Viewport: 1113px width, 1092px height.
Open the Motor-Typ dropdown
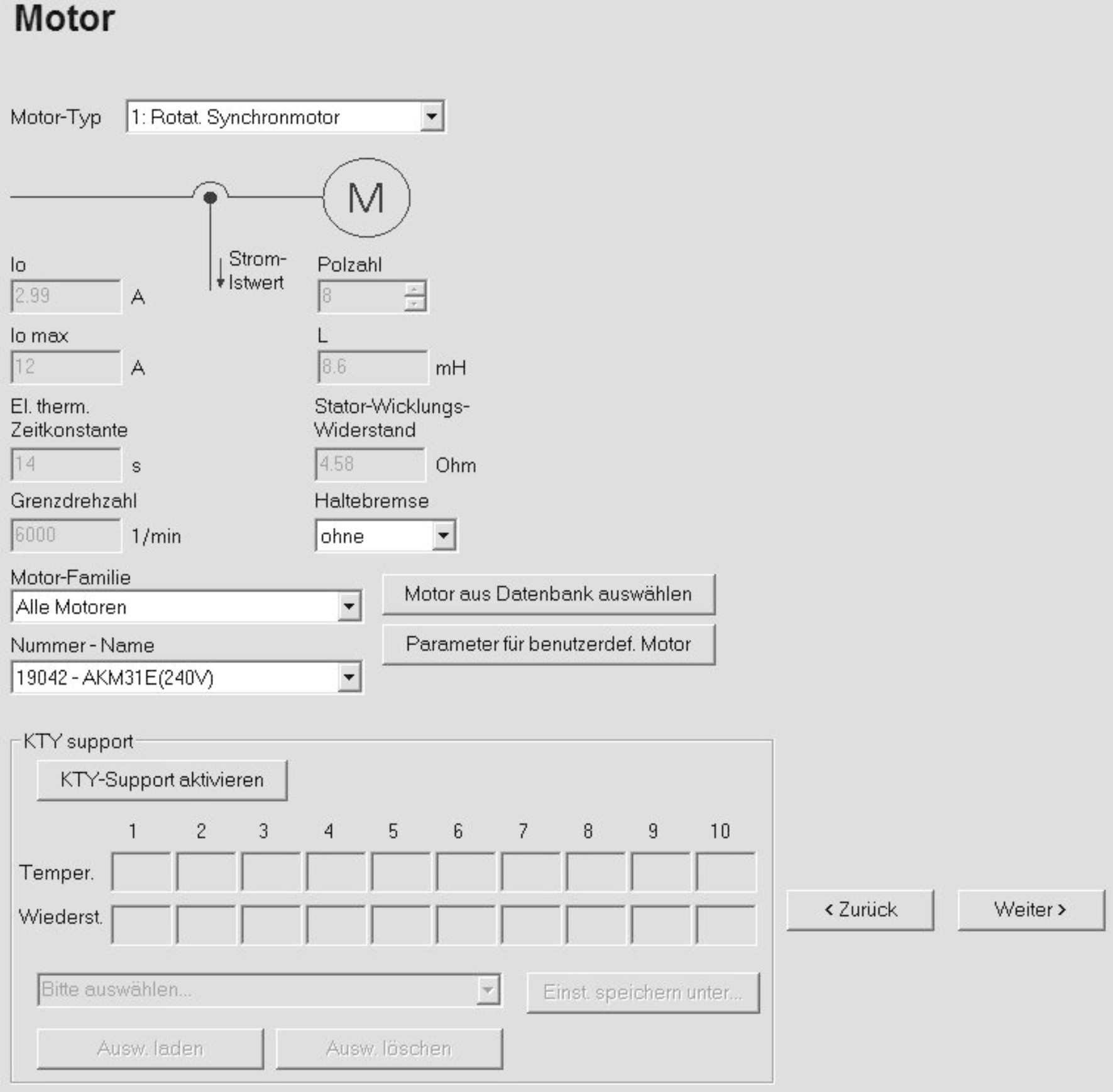(x=431, y=117)
